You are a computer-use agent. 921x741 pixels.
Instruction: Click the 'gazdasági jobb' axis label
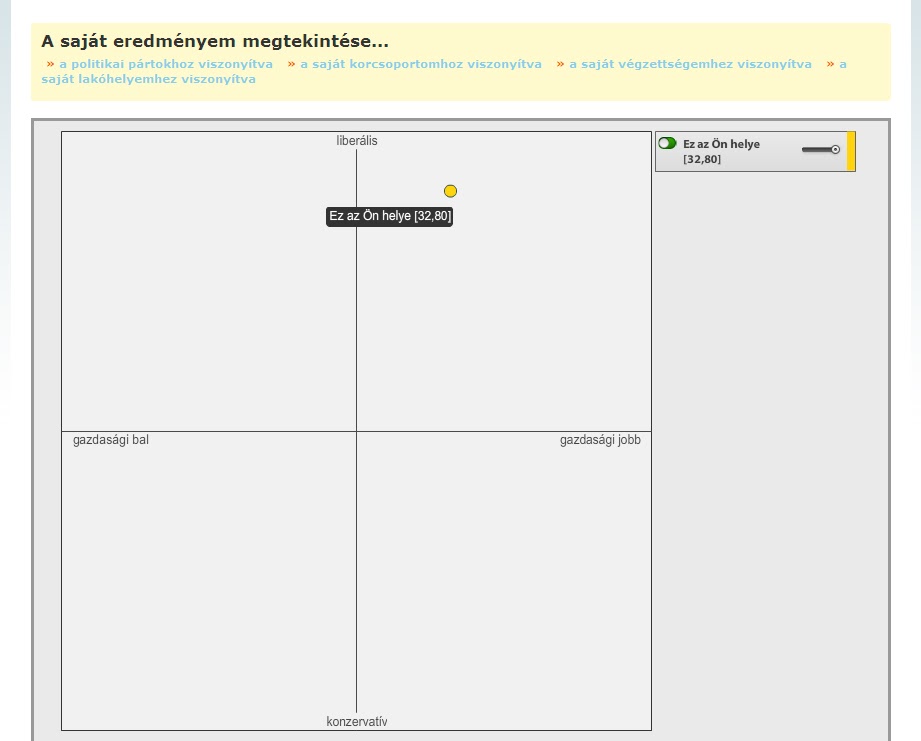click(x=600, y=440)
